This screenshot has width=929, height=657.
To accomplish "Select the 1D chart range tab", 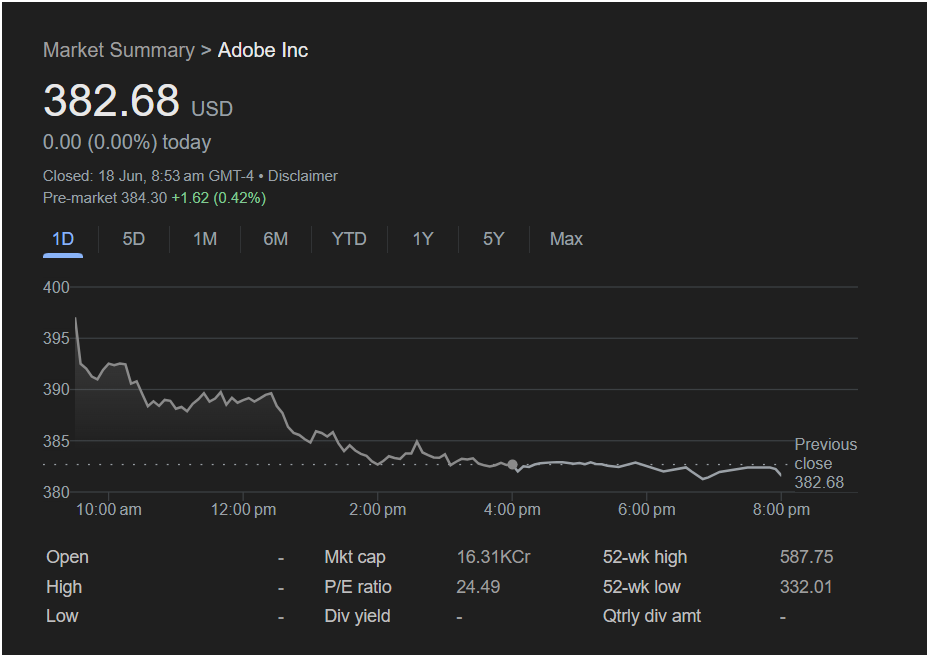I will coord(63,239).
